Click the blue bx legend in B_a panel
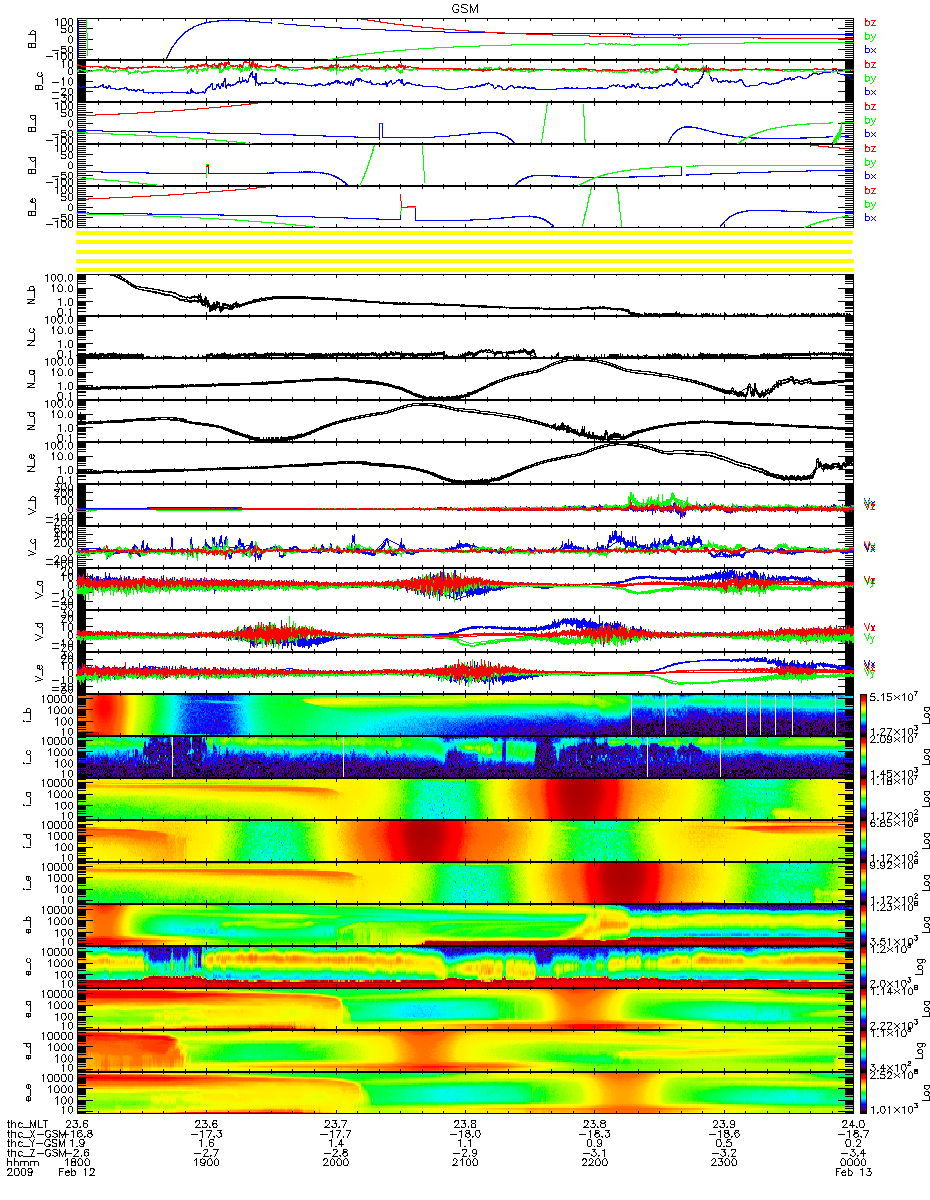The image size is (930, 1200). coord(869,133)
